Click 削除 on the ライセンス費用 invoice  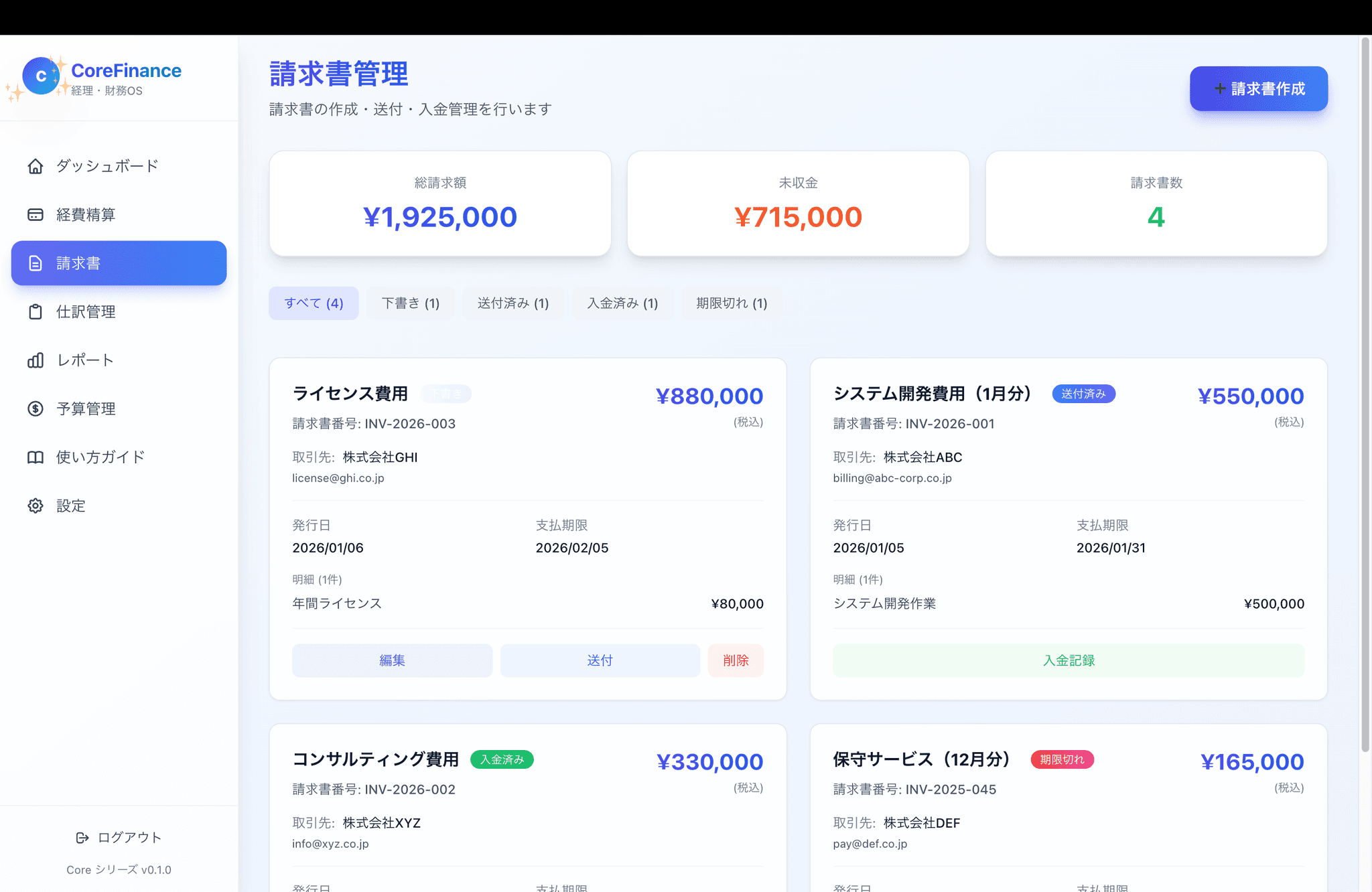pyautogui.click(x=736, y=661)
